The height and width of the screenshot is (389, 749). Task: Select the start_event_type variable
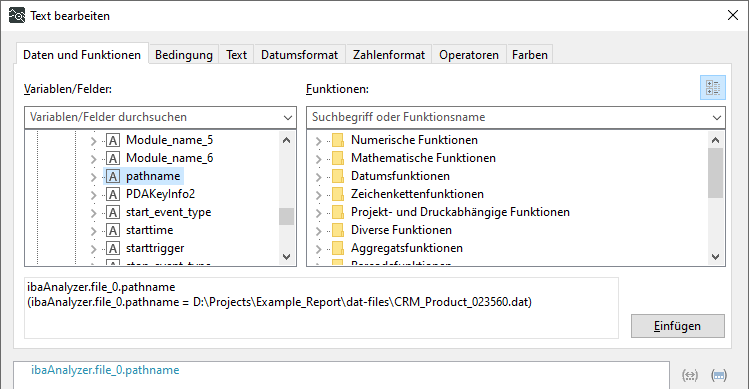pyautogui.click(x=169, y=212)
